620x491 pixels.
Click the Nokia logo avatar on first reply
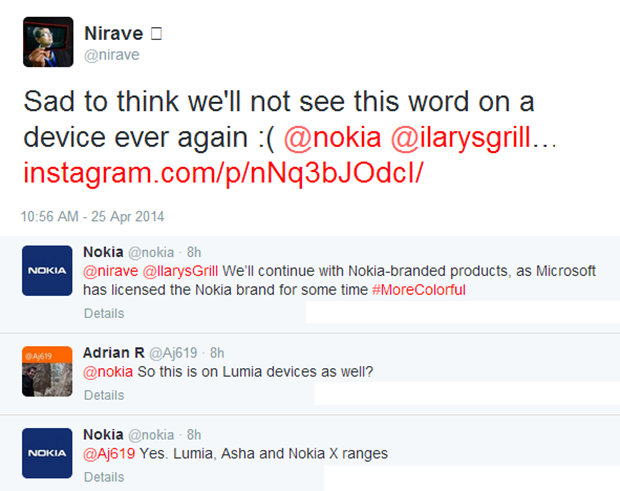[47, 270]
